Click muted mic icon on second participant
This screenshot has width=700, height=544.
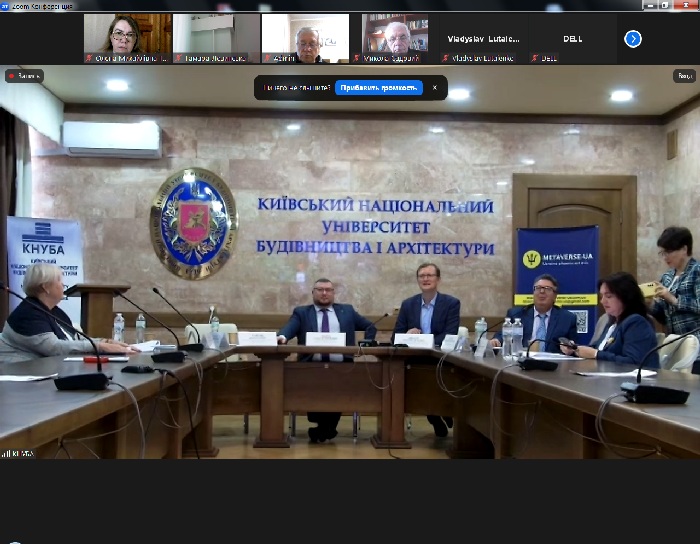pos(178,58)
